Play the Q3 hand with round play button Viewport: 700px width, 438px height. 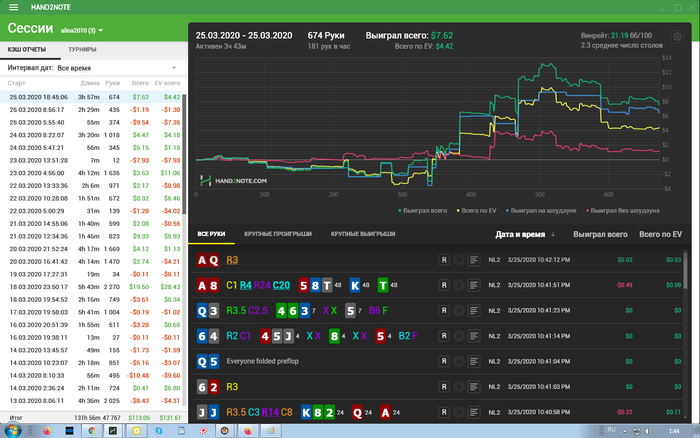[x=459, y=310]
